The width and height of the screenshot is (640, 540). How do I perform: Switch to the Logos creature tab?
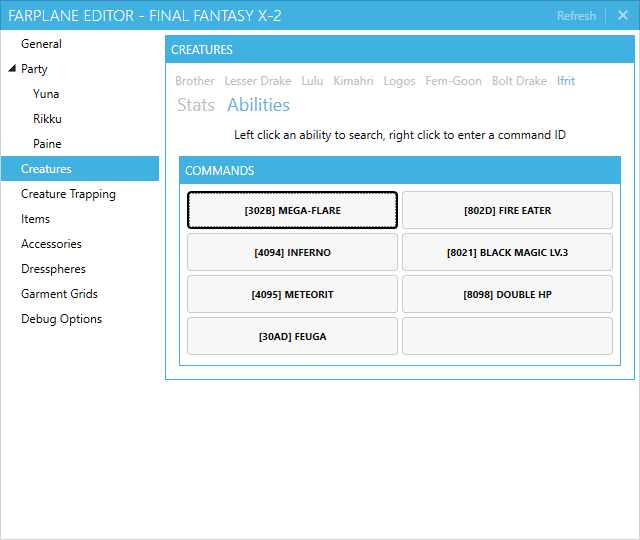400,81
